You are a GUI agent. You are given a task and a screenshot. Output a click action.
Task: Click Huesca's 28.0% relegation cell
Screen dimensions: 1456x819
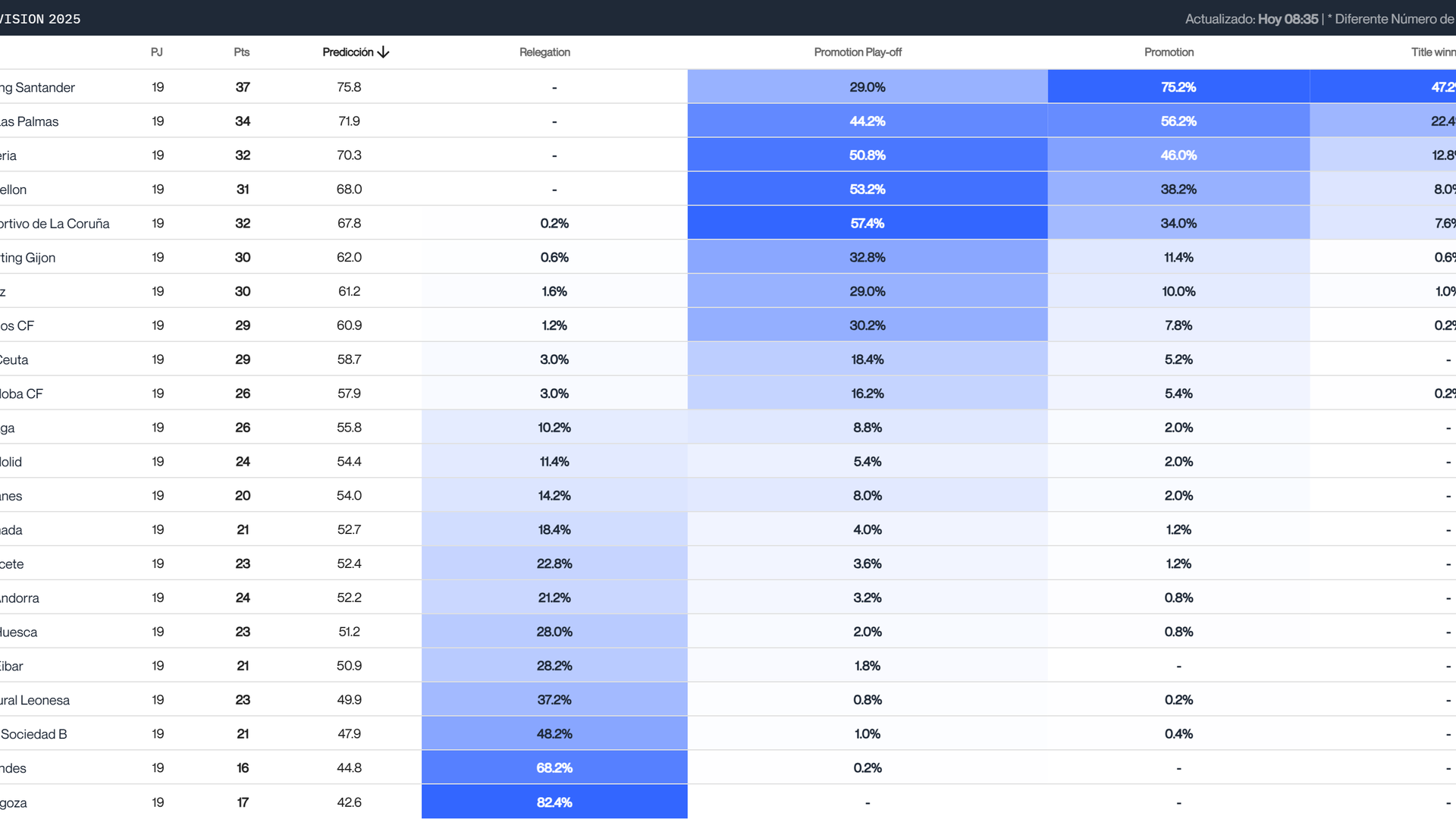coord(554,632)
